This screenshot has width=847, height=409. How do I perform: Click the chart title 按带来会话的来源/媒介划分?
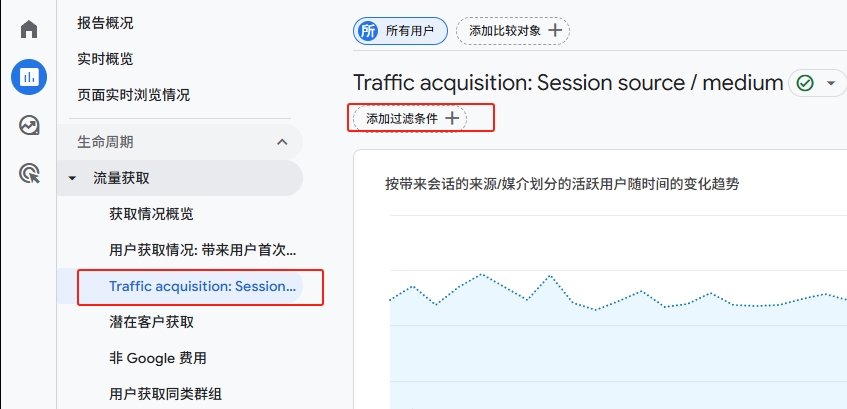[x=562, y=184]
